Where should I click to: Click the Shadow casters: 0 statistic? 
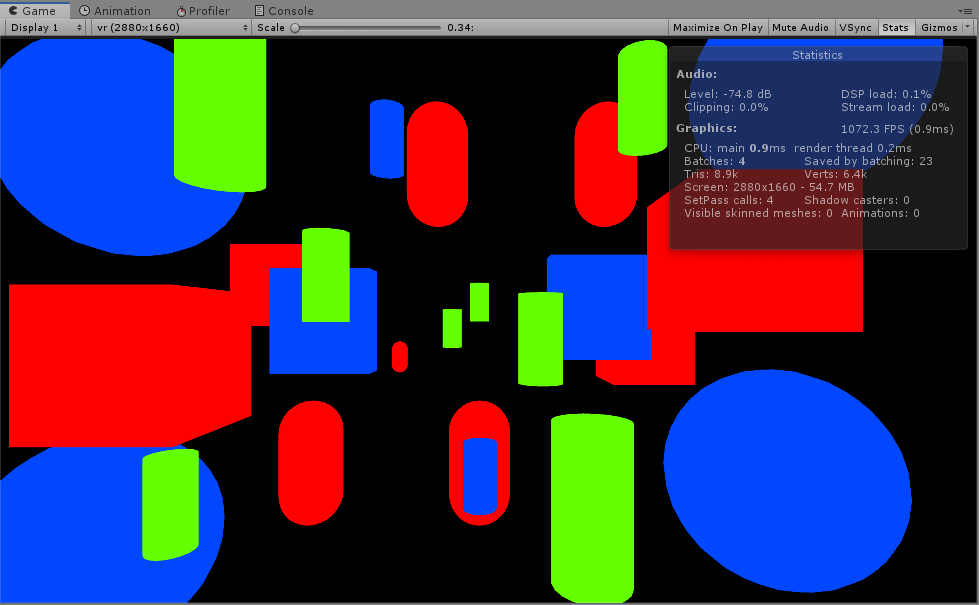pos(857,200)
